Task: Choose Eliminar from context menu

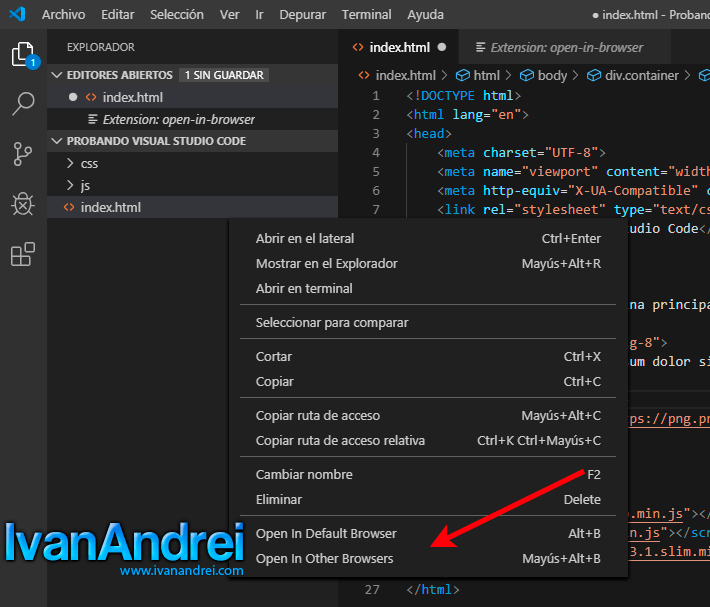Action: [428, 499]
